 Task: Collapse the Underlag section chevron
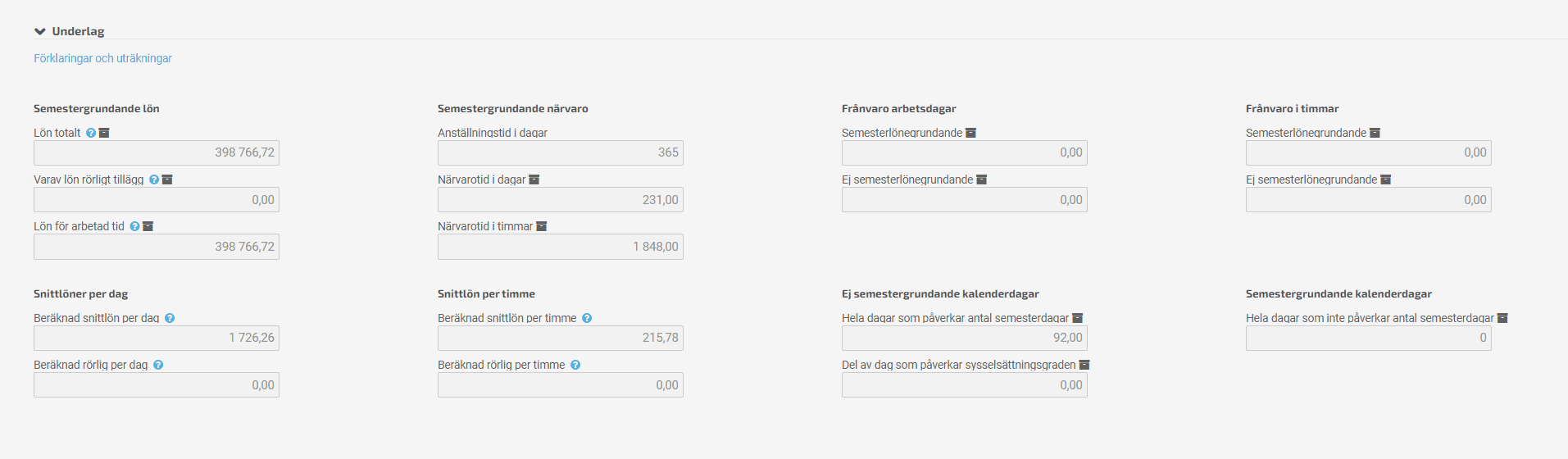pyautogui.click(x=39, y=31)
